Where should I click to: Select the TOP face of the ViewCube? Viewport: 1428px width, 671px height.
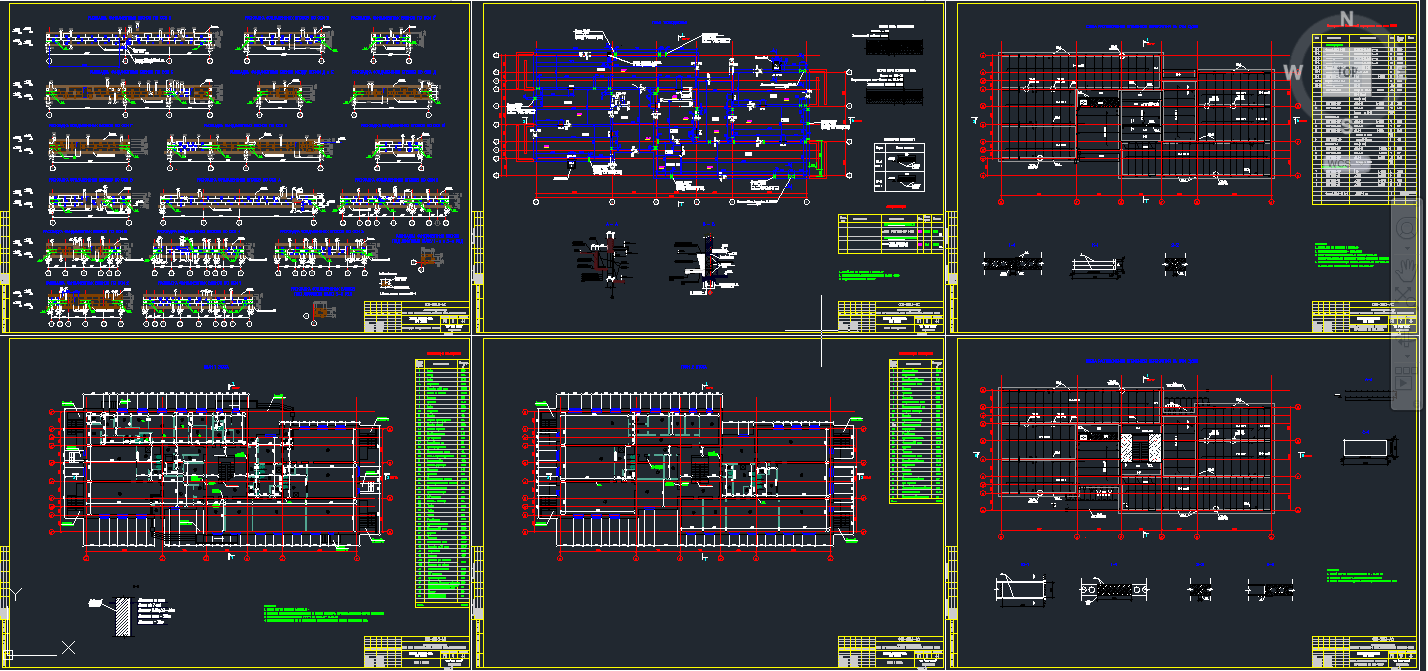click(1346, 72)
